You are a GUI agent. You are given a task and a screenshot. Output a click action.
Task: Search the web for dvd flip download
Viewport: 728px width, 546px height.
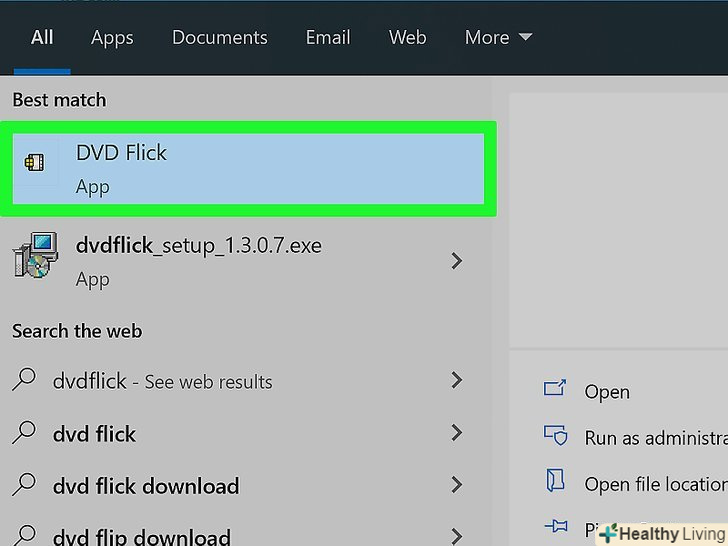140,536
